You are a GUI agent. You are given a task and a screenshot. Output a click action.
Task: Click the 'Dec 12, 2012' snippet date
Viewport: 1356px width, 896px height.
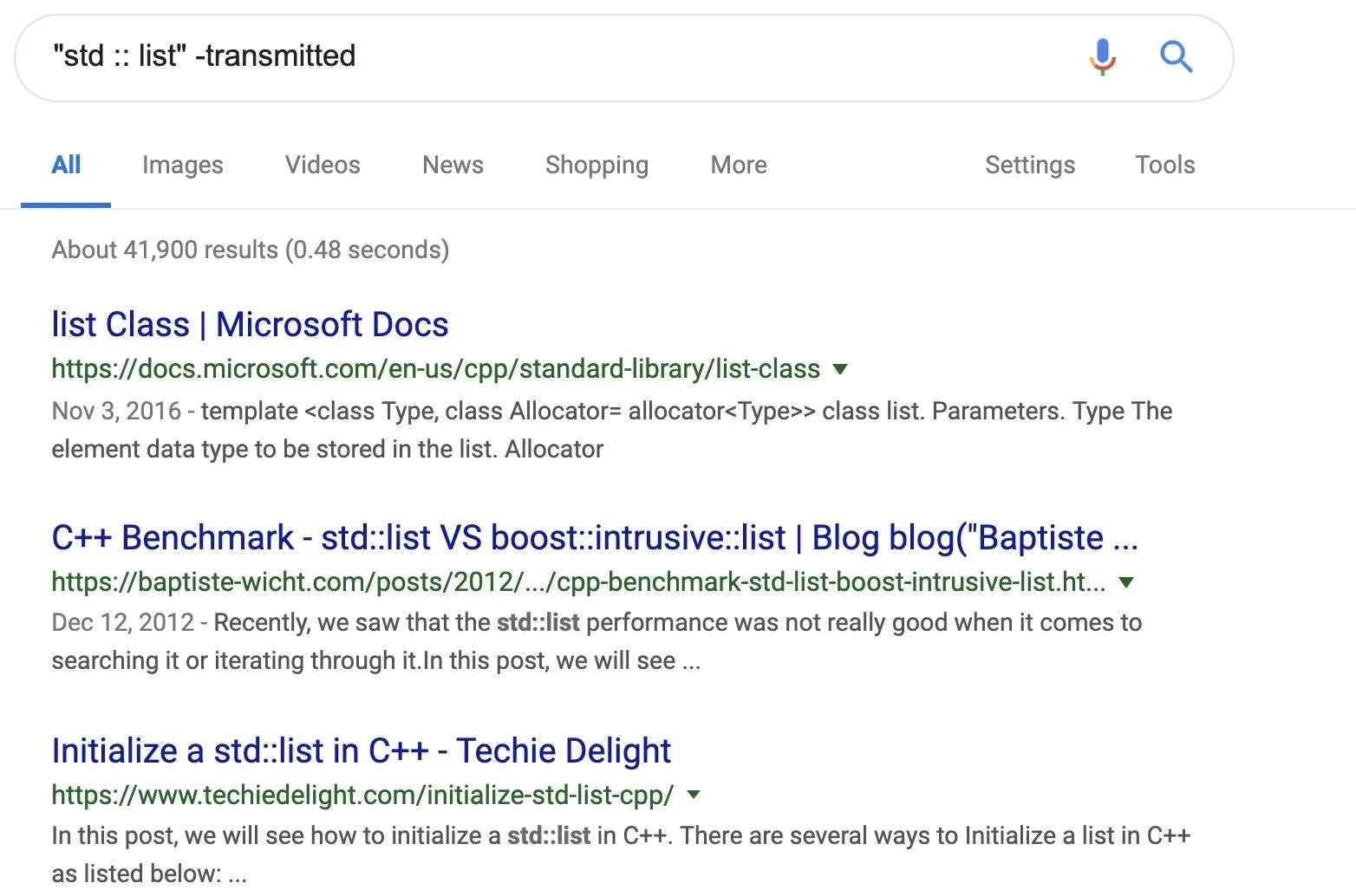[122, 622]
